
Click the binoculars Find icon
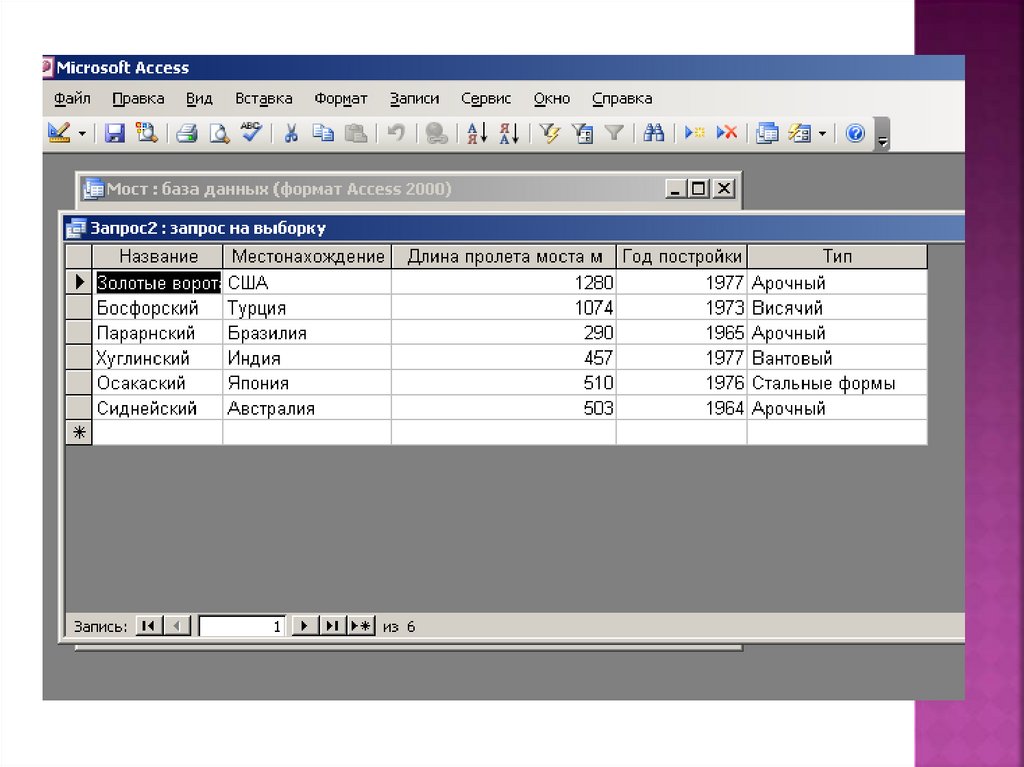[x=654, y=133]
